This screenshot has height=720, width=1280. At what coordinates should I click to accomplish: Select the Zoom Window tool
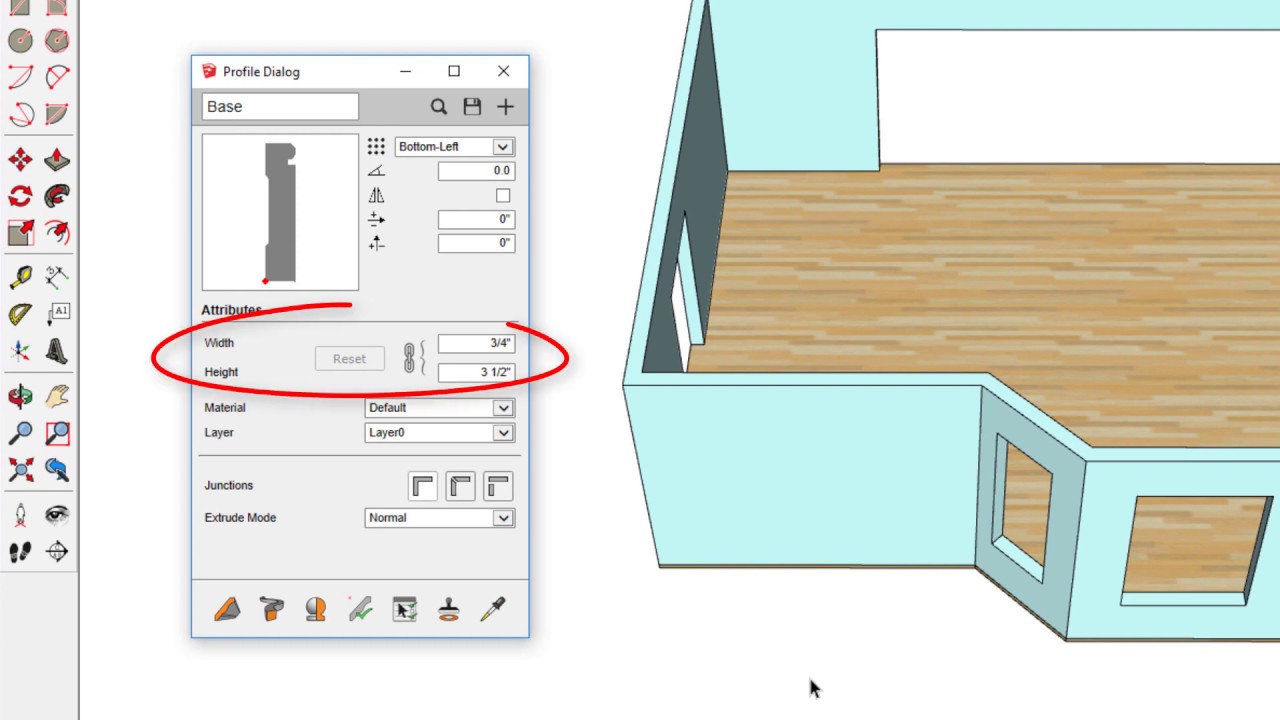pyautogui.click(x=57, y=433)
